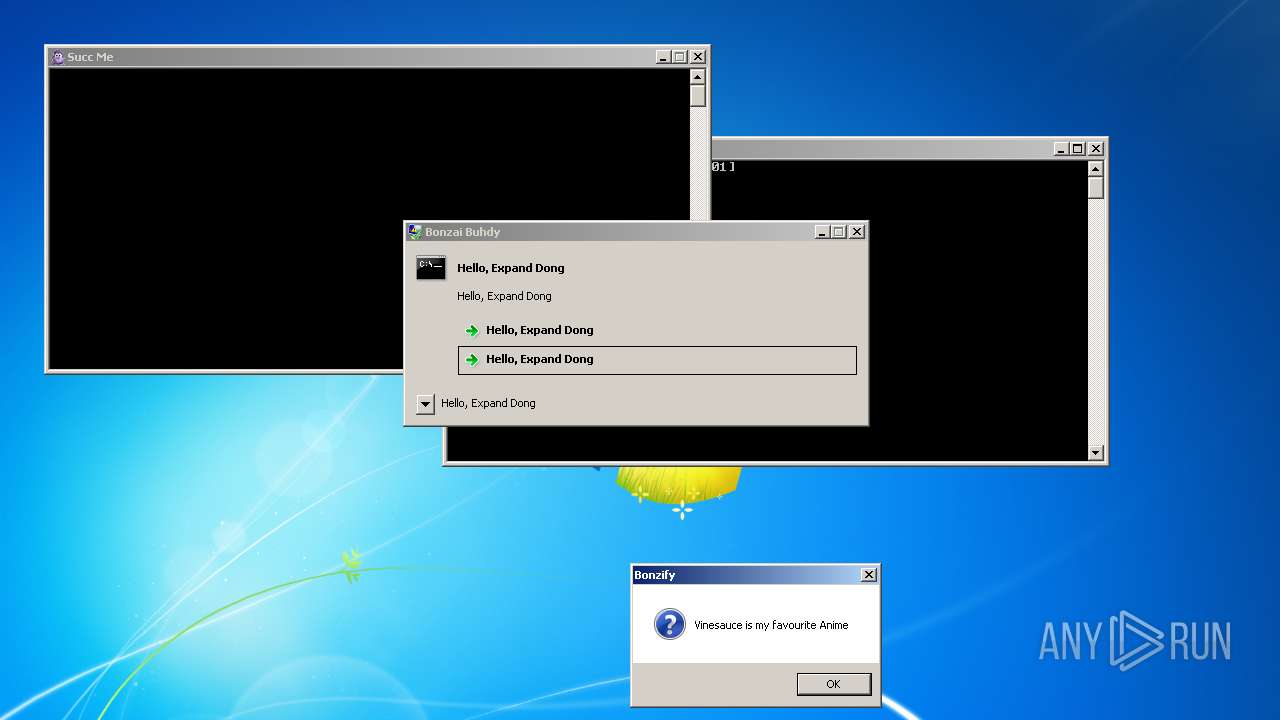This screenshot has width=1280, height=720.
Task: Click the scrollbar thumb in Succ Me window
Action: (x=698, y=96)
